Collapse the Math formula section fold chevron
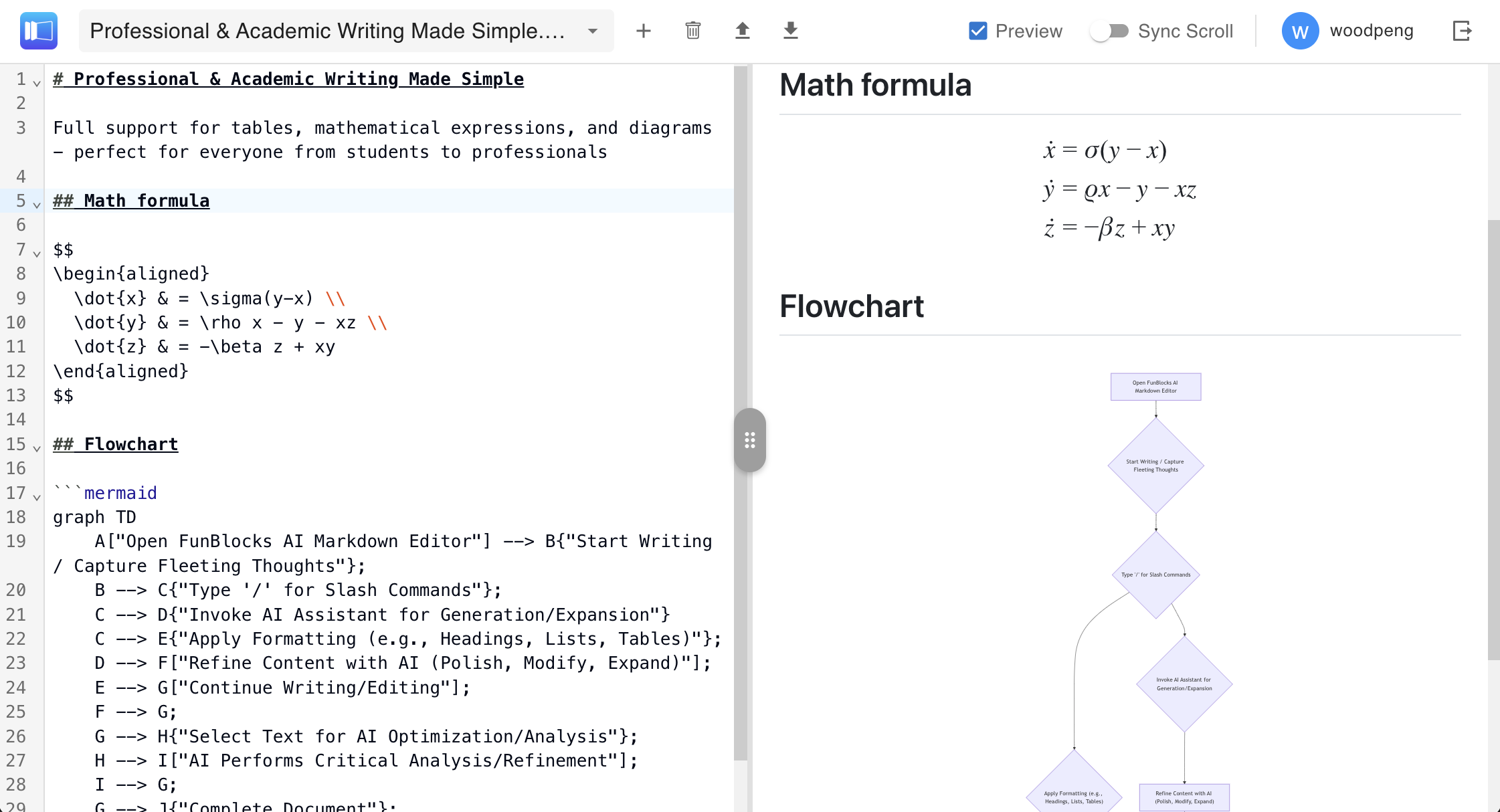This screenshot has width=1500, height=812. coord(37,205)
